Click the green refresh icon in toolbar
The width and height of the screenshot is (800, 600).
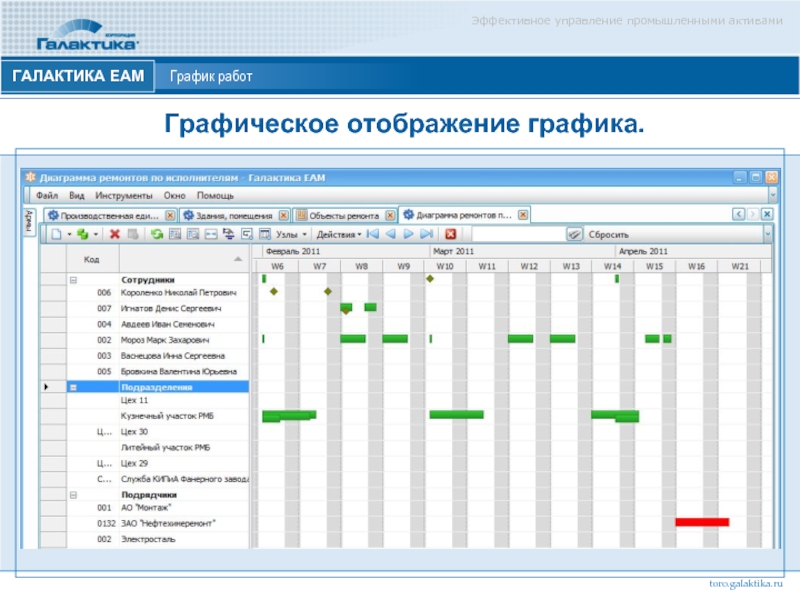[156, 234]
